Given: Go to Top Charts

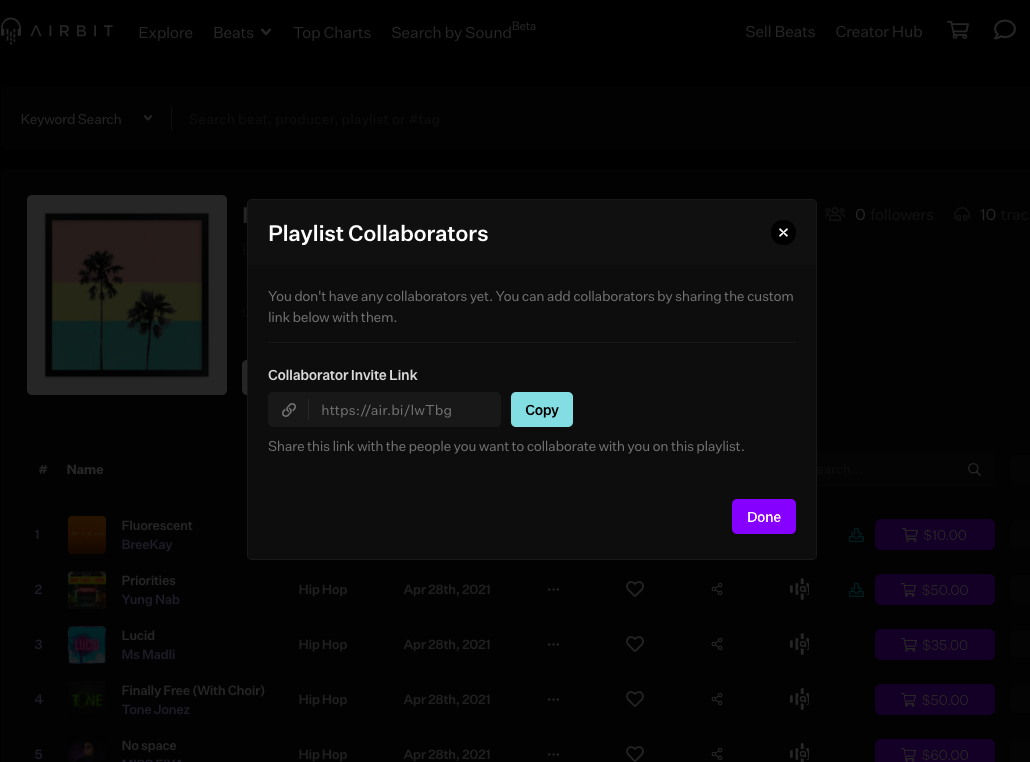Looking at the screenshot, I should click(332, 32).
